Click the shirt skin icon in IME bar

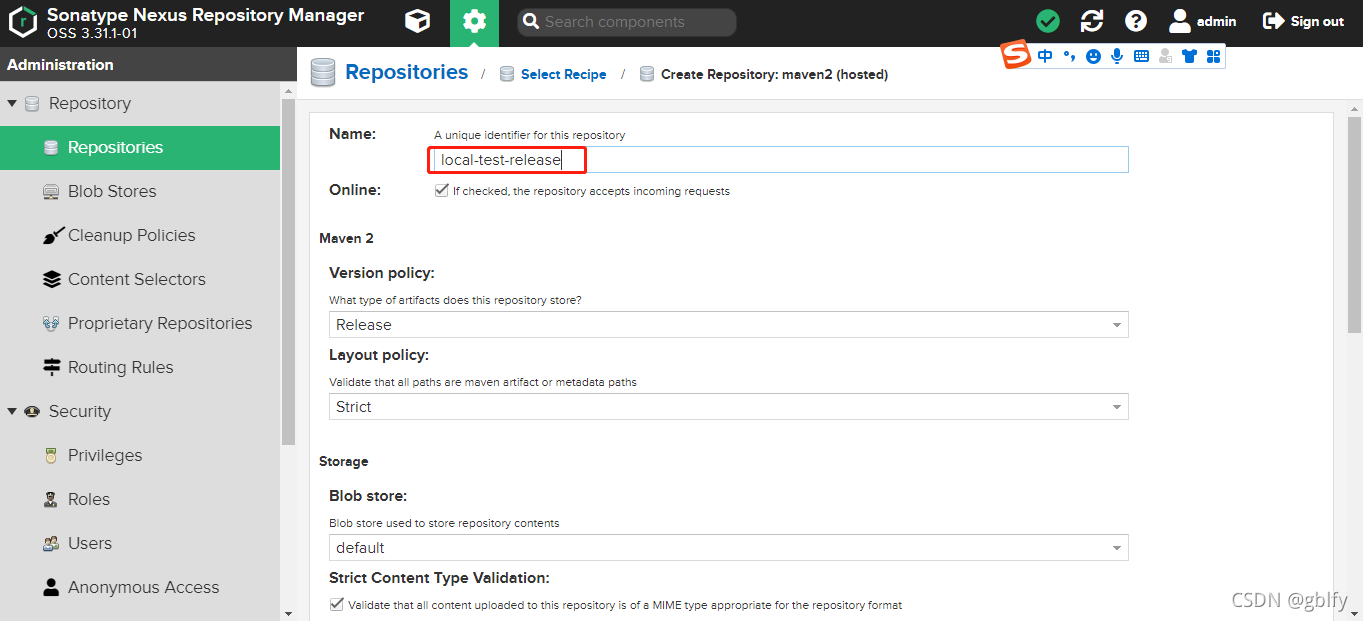point(1189,57)
